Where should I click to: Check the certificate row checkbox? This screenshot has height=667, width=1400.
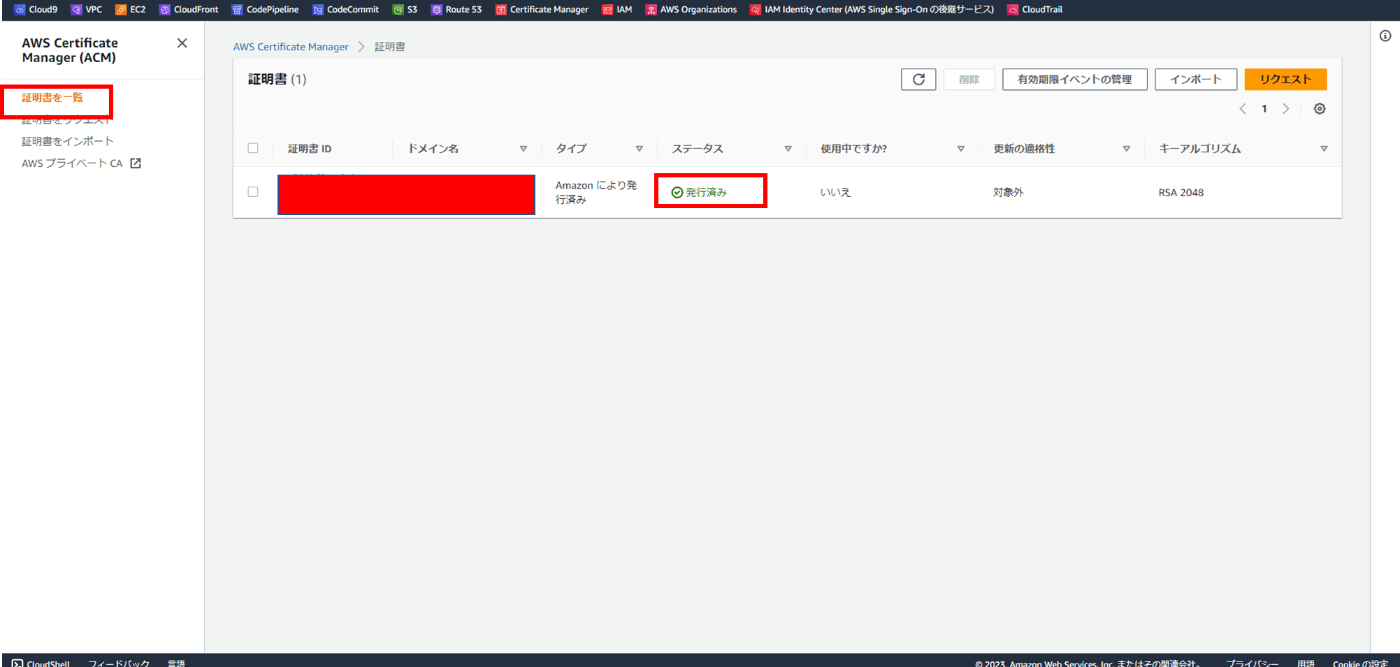pyautogui.click(x=253, y=191)
